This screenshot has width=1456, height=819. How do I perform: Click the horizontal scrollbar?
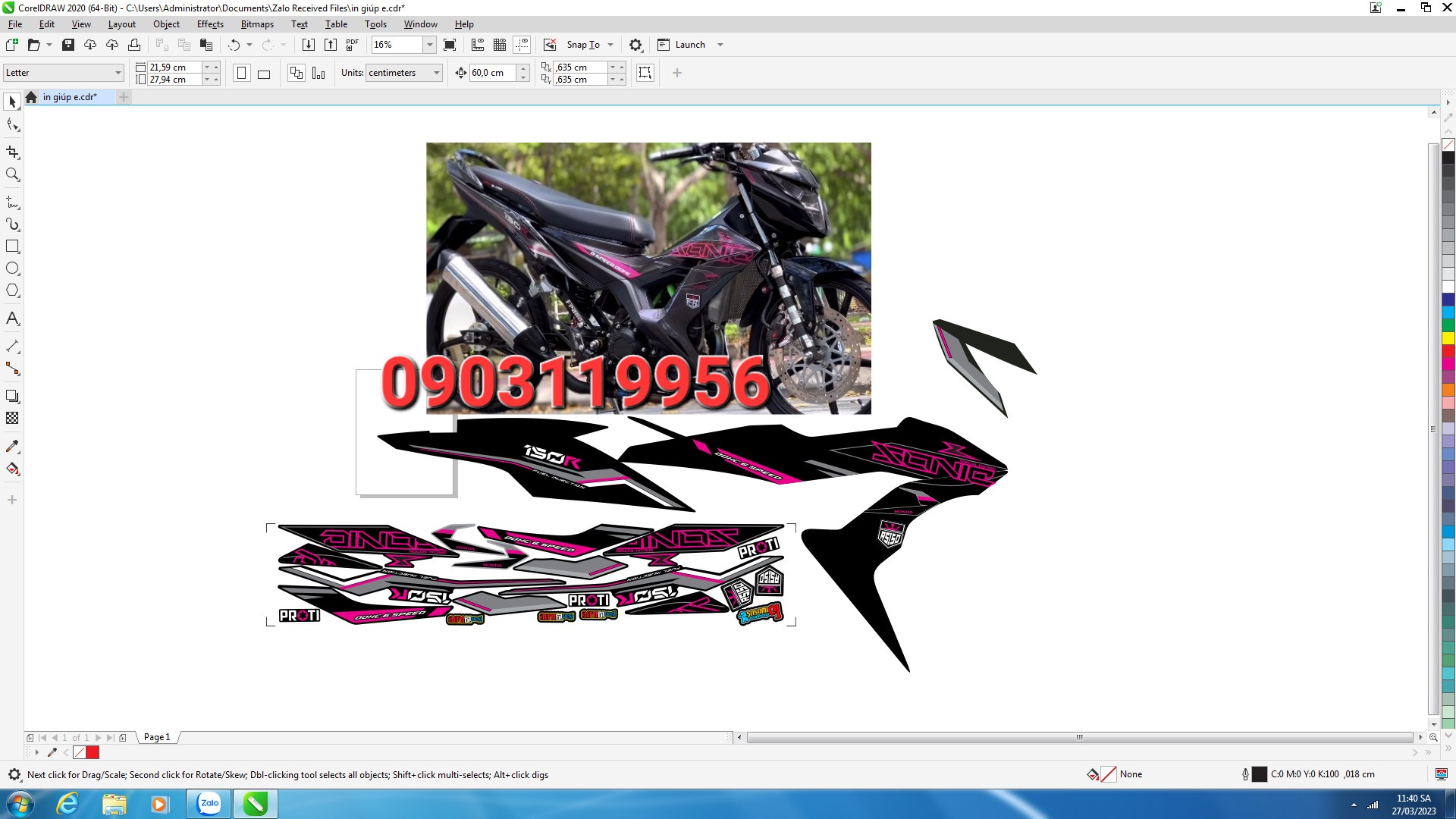[x=1079, y=737]
